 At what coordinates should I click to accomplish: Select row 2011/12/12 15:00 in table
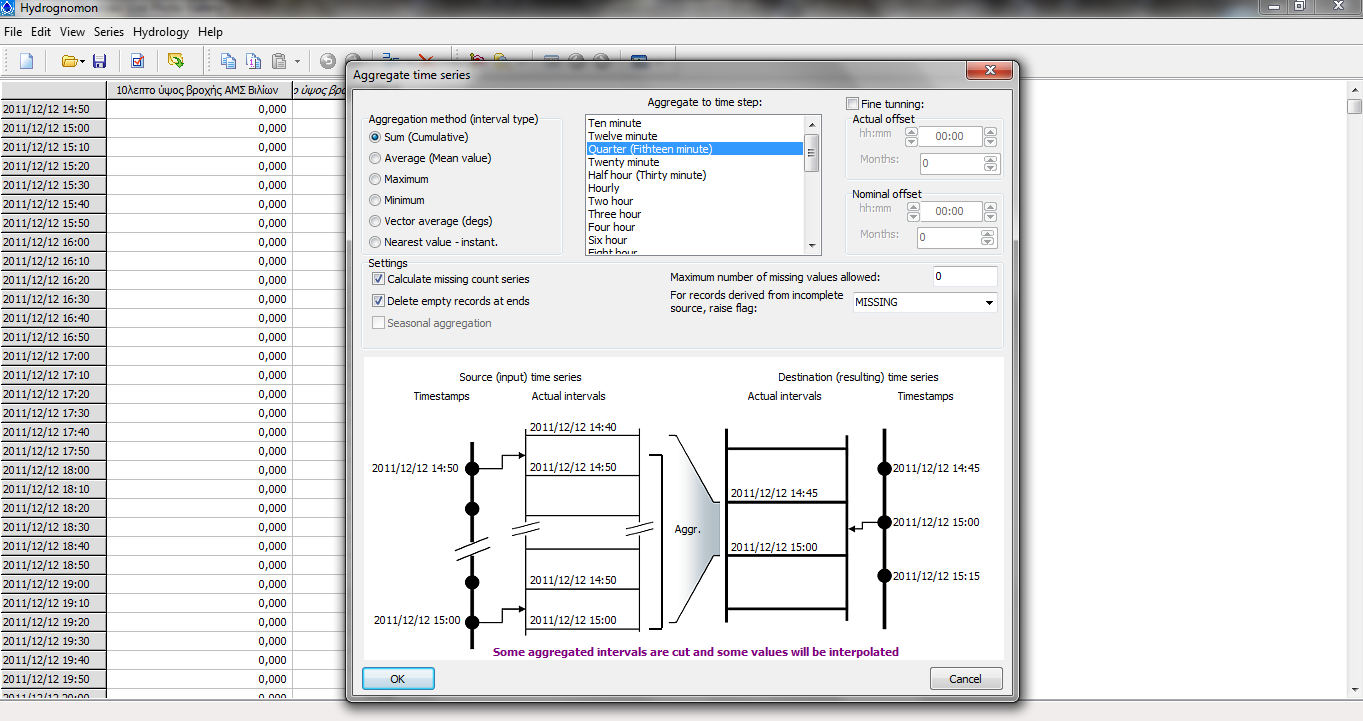pos(53,128)
